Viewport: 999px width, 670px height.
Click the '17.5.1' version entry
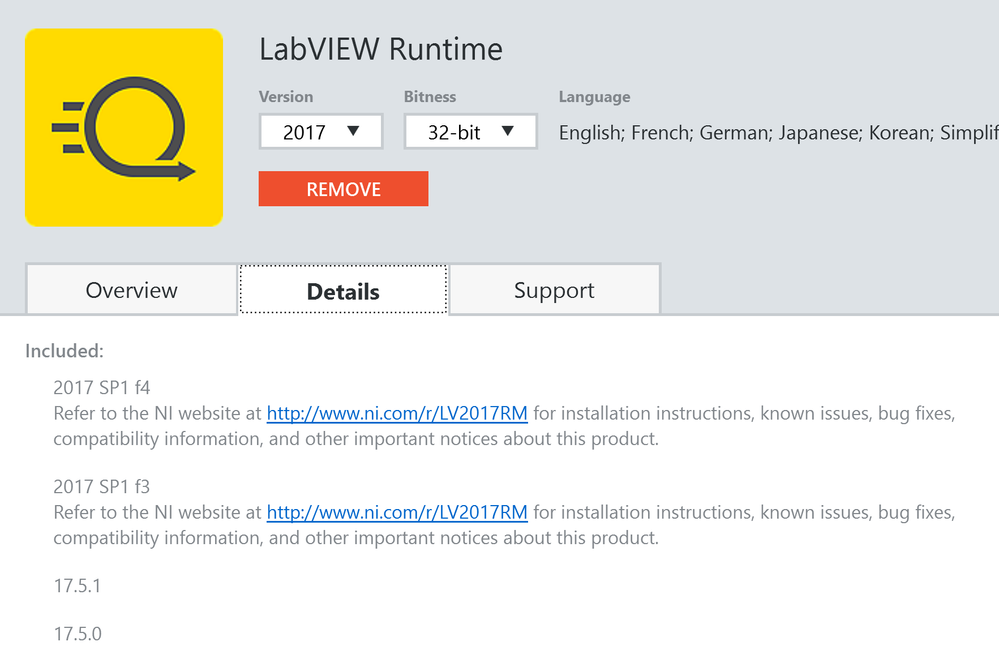[77, 586]
